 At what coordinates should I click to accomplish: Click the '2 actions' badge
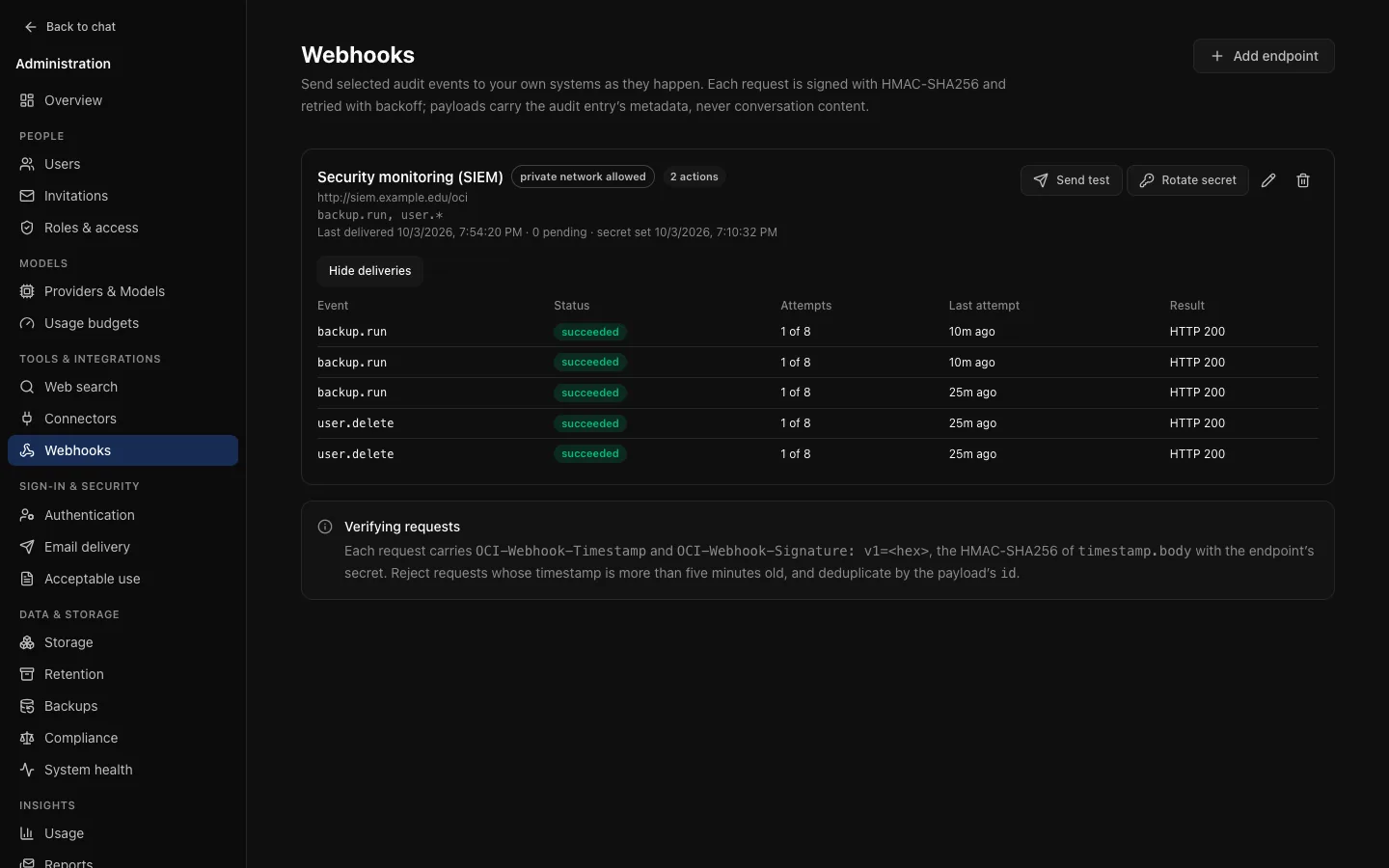pos(694,176)
